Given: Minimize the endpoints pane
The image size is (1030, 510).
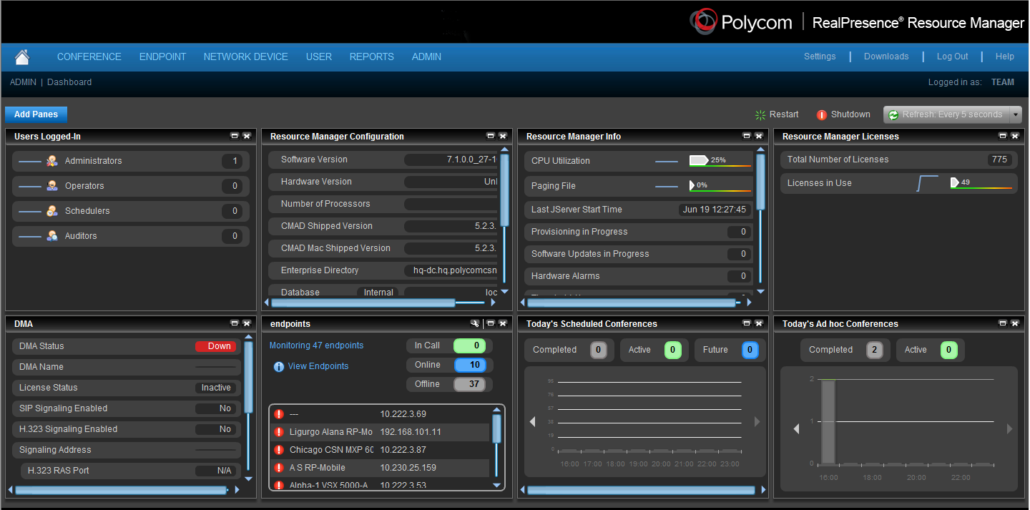Looking at the screenshot, I should point(490,323).
